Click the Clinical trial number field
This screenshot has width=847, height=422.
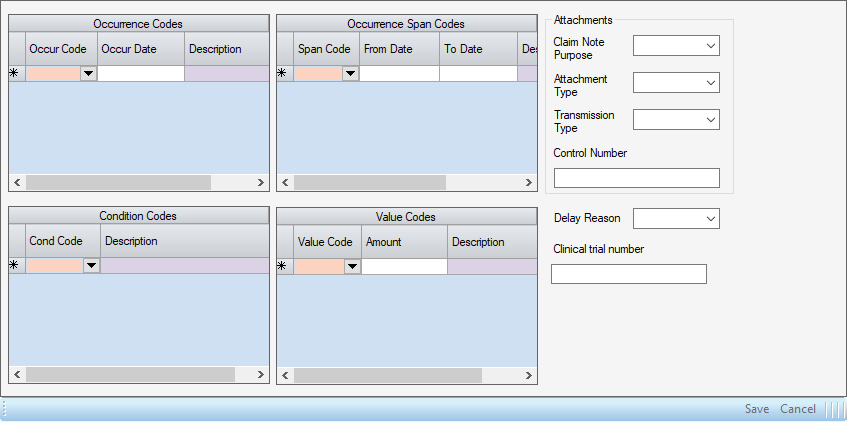628,274
